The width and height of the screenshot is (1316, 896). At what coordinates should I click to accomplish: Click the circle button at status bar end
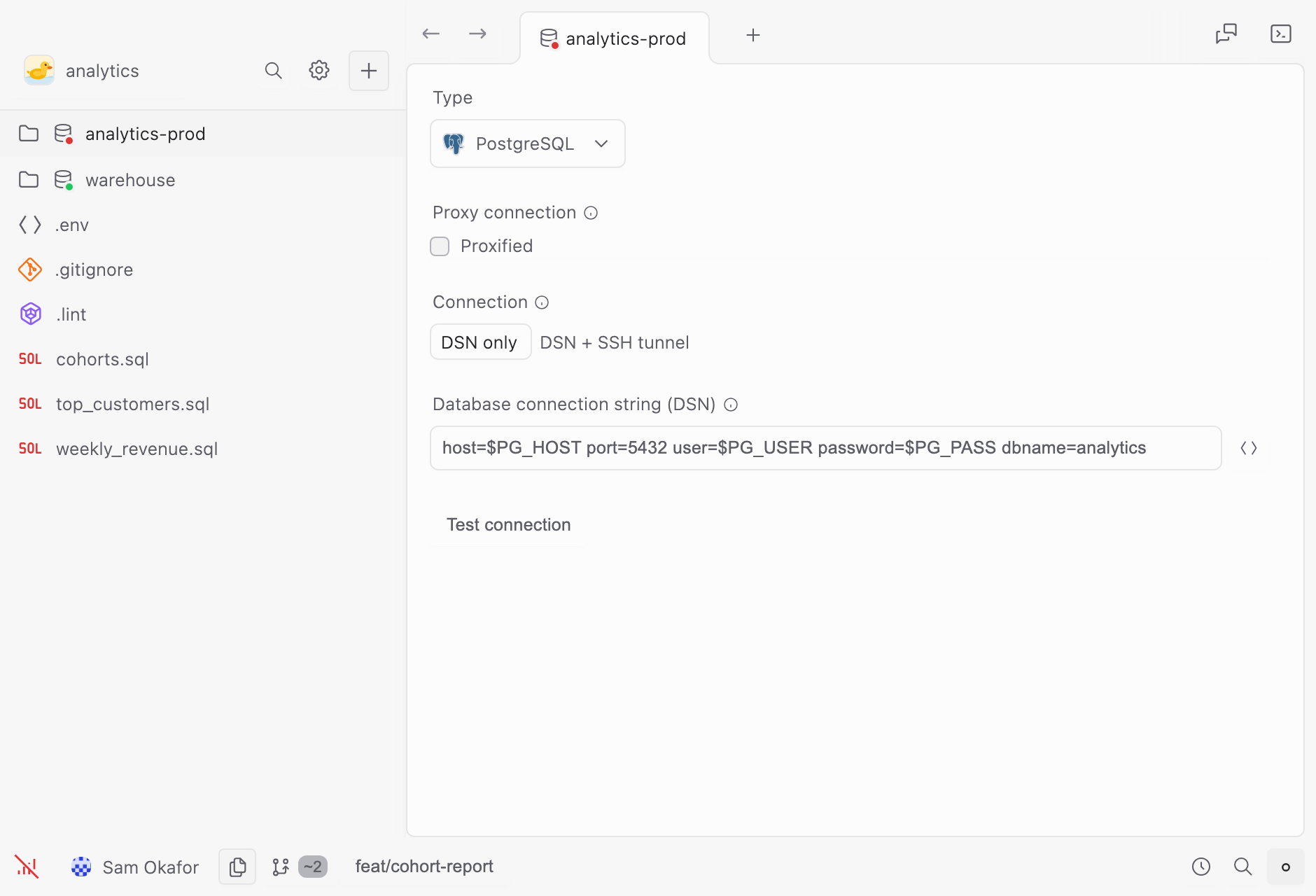1286,867
